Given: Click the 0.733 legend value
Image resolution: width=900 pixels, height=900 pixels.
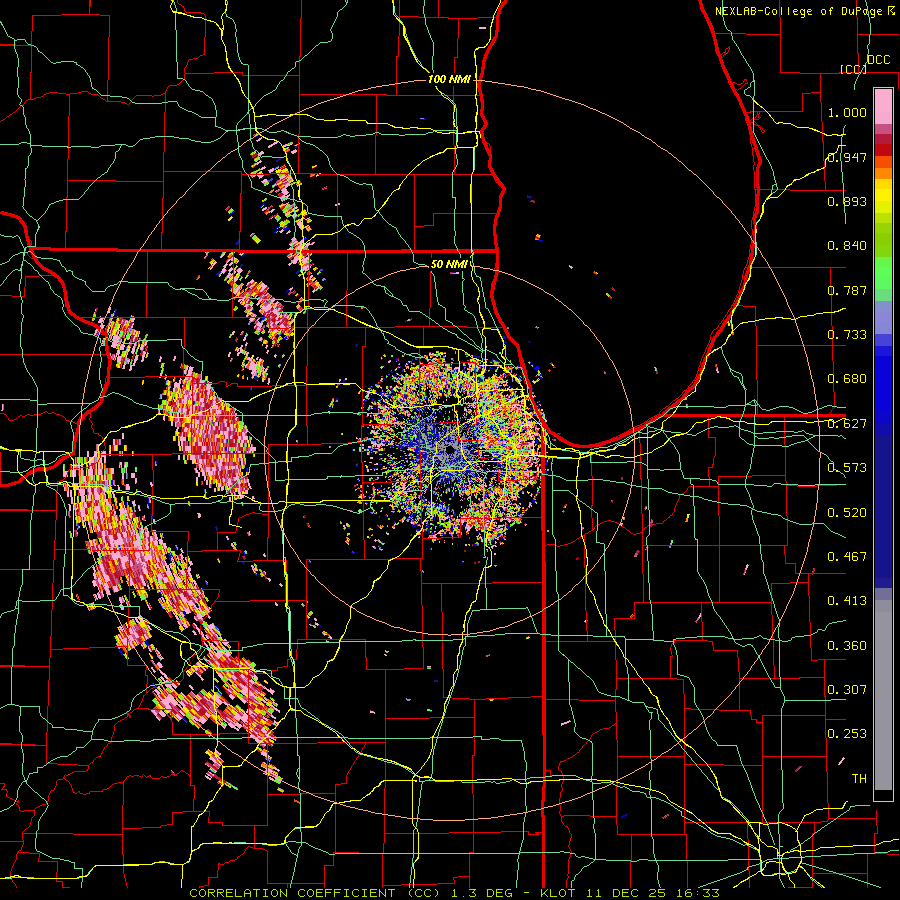Looking at the screenshot, I should click(847, 335).
